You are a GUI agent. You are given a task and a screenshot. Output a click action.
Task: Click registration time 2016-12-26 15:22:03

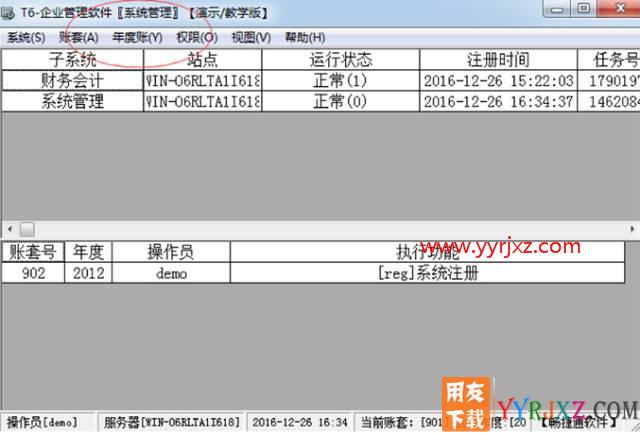click(498, 80)
